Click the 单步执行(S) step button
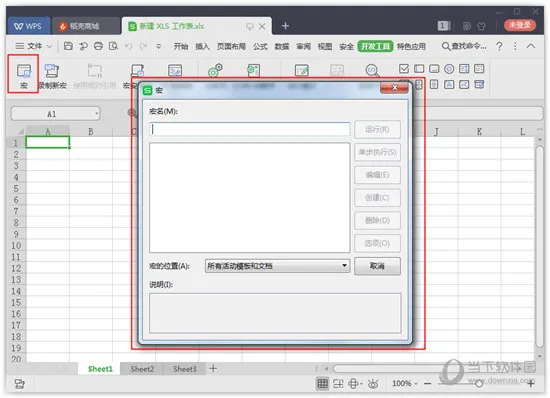Image resolution: width=550 pixels, height=398 pixels. click(x=377, y=152)
